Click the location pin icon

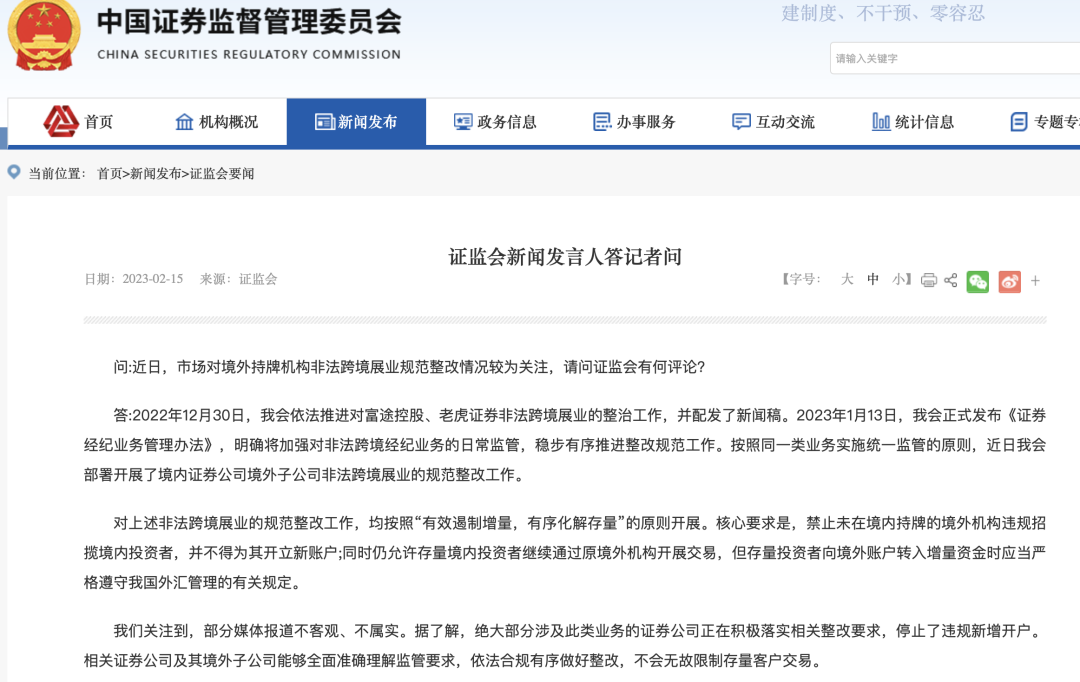coord(14,172)
